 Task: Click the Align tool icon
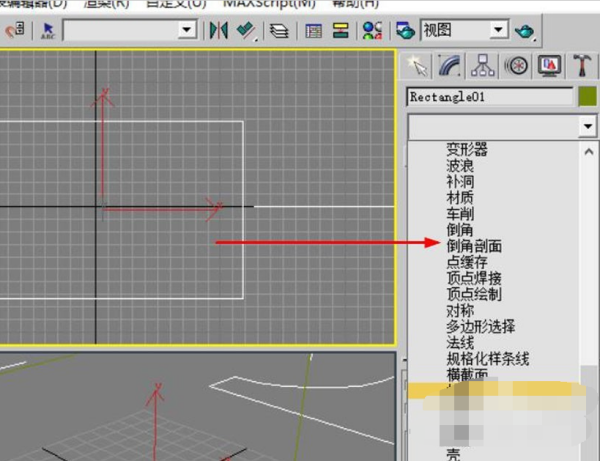tap(245, 30)
